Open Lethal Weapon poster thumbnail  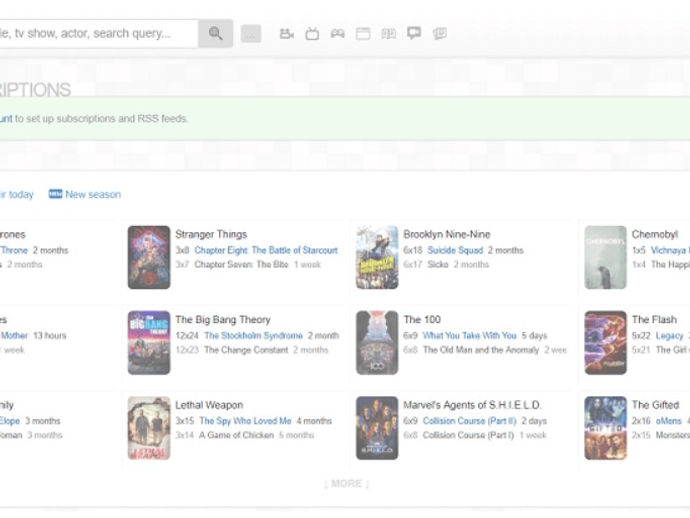click(149, 428)
